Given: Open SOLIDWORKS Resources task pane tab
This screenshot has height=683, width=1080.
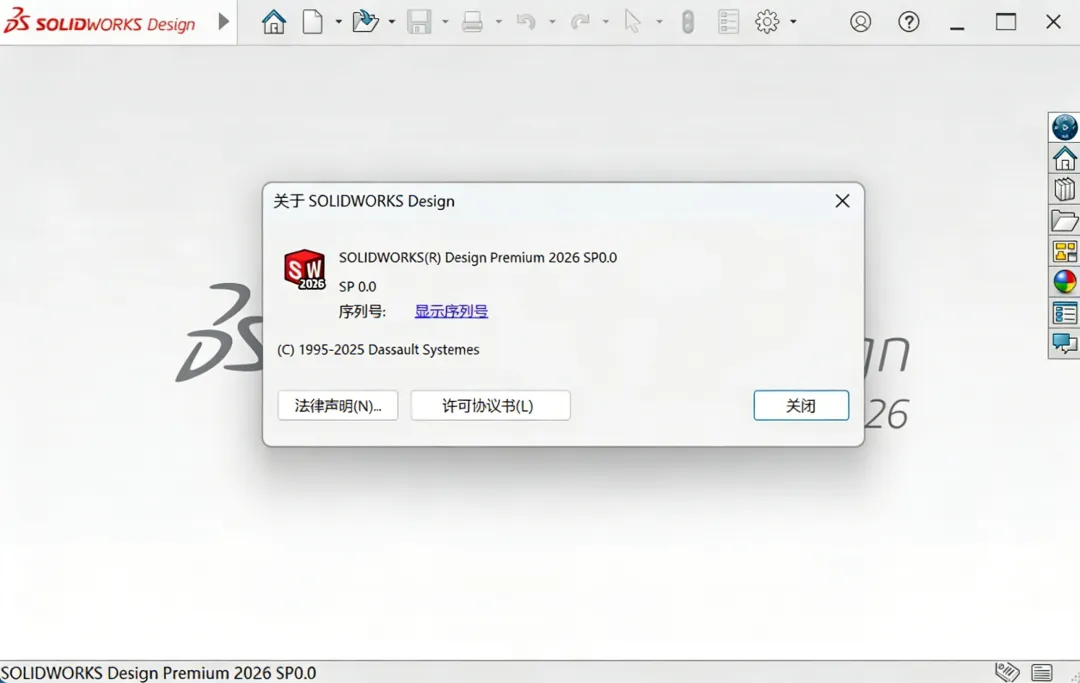Looking at the screenshot, I should coord(1064,158).
